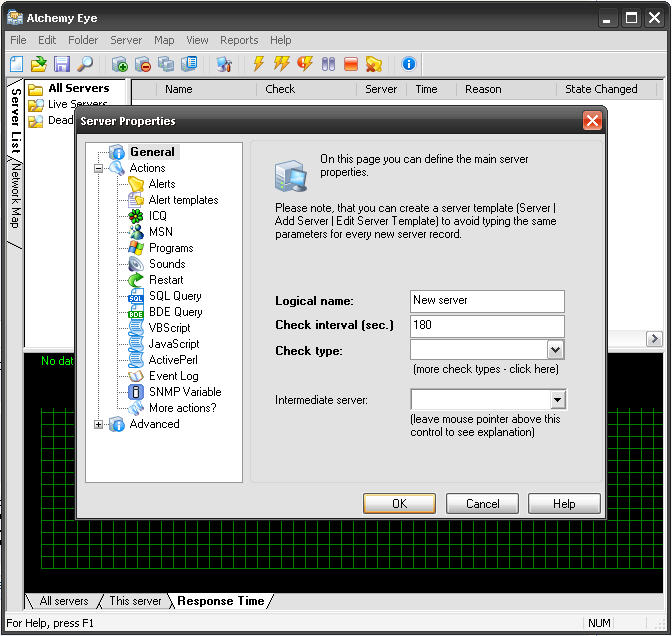Select the Programs action item
Image resolution: width=672 pixels, height=636 pixels.
[x=171, y=248]
